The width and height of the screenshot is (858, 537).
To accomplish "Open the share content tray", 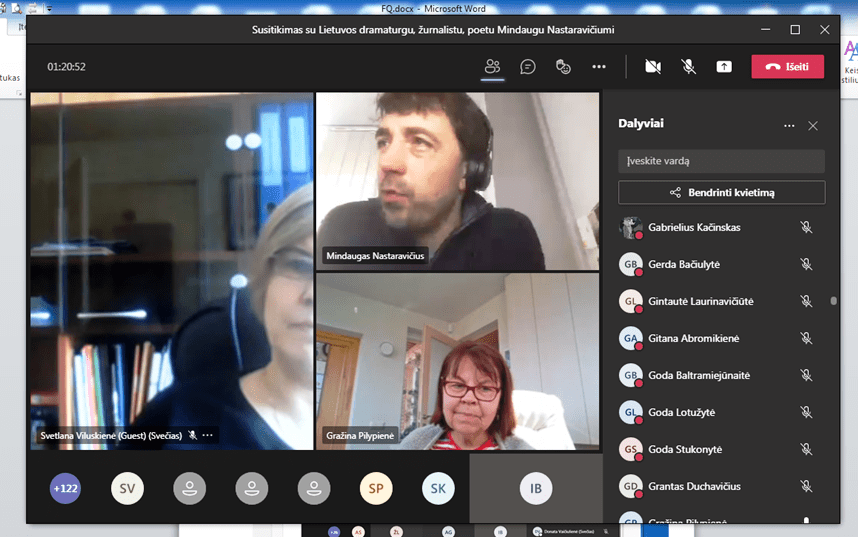I will pos(724,67).
